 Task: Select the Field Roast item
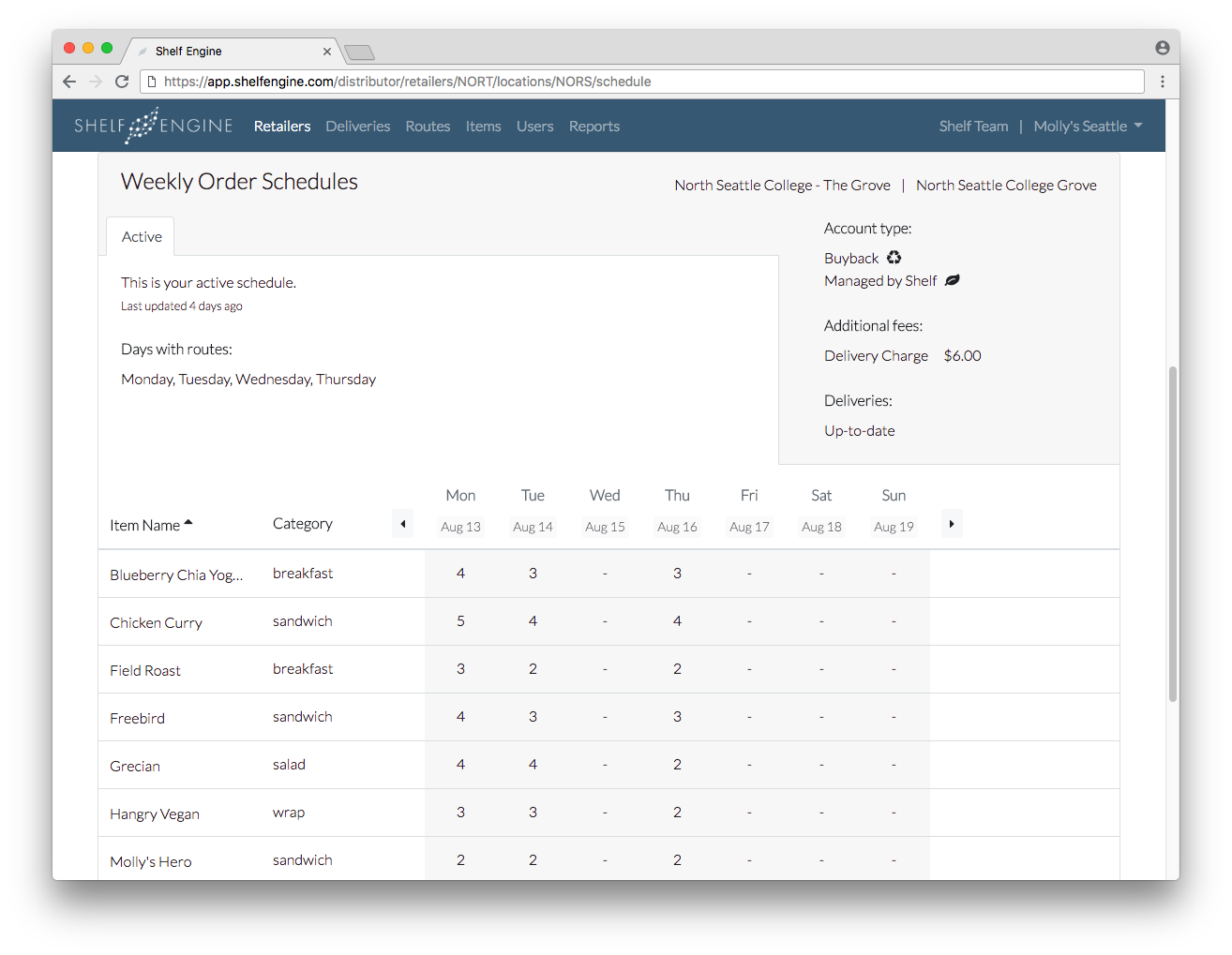[145, 671]
